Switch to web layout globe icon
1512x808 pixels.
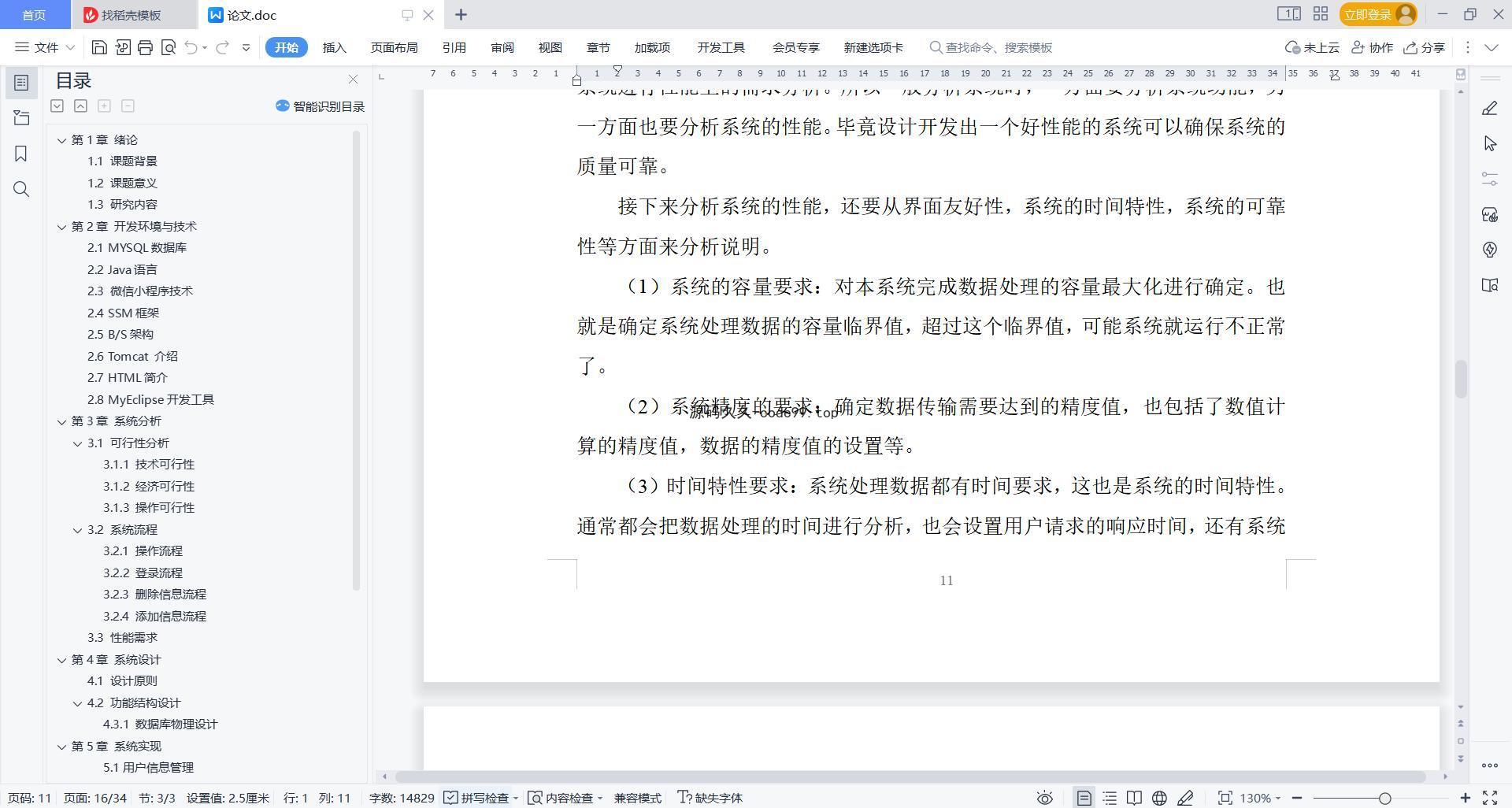point(1159,798)
